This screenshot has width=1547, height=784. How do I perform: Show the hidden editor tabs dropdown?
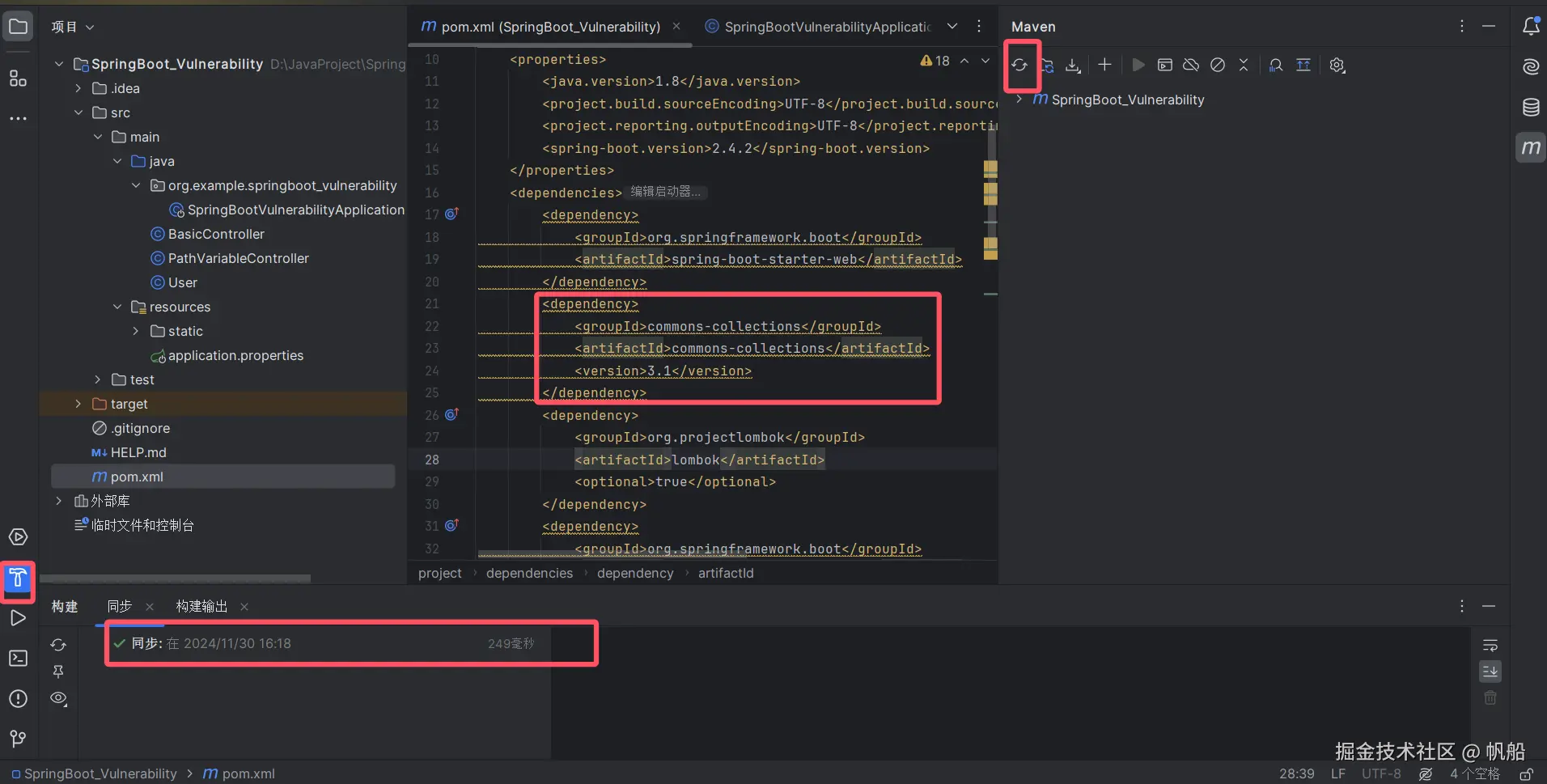tap(952, 26)
